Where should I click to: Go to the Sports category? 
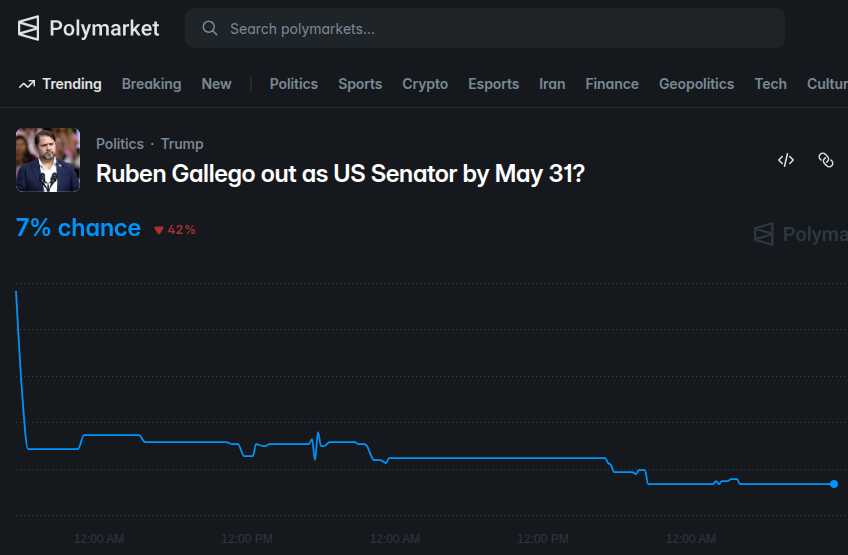point(360,84)
